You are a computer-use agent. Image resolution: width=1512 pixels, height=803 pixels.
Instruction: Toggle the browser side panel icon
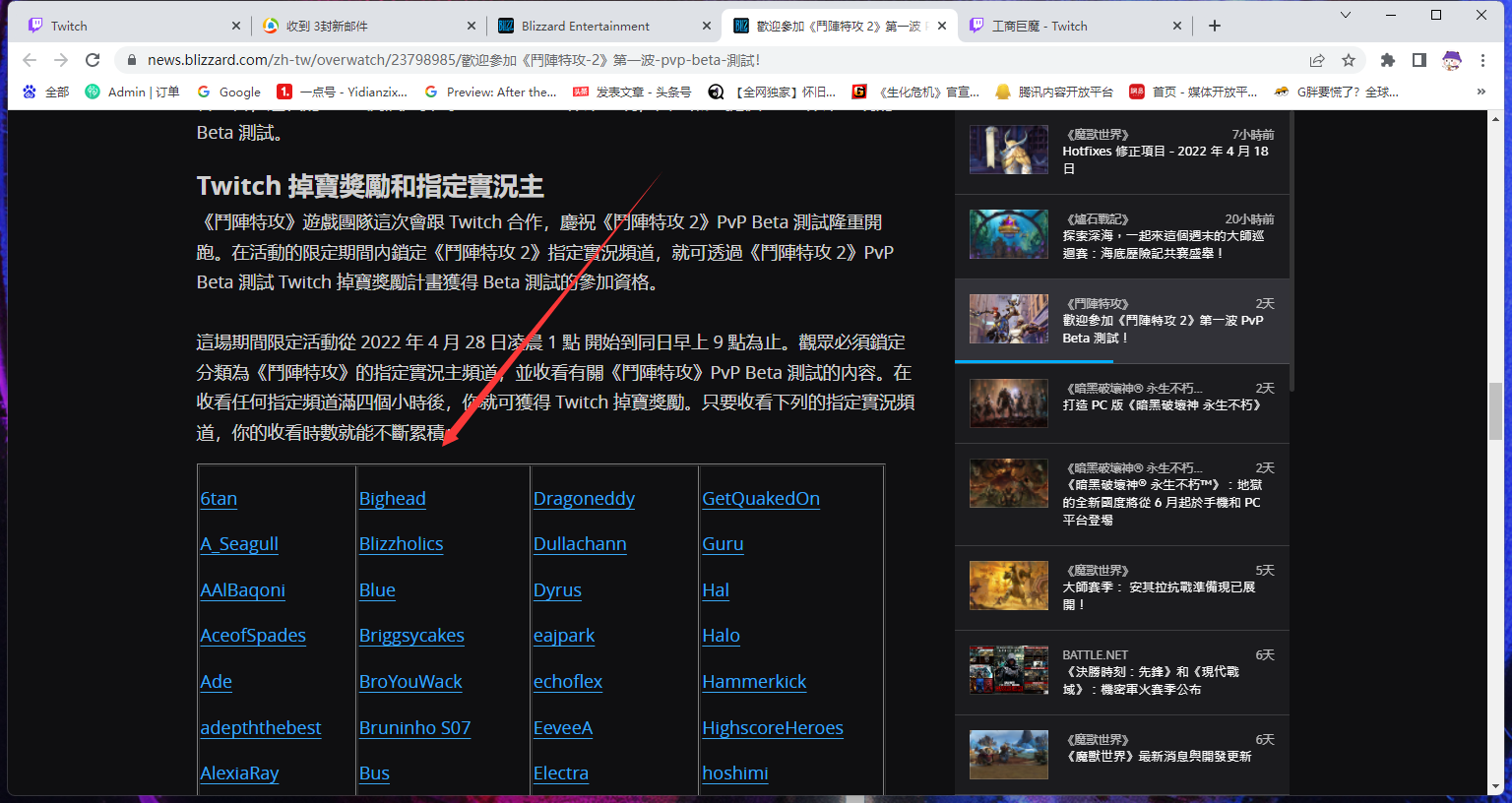coord(1419,60)
